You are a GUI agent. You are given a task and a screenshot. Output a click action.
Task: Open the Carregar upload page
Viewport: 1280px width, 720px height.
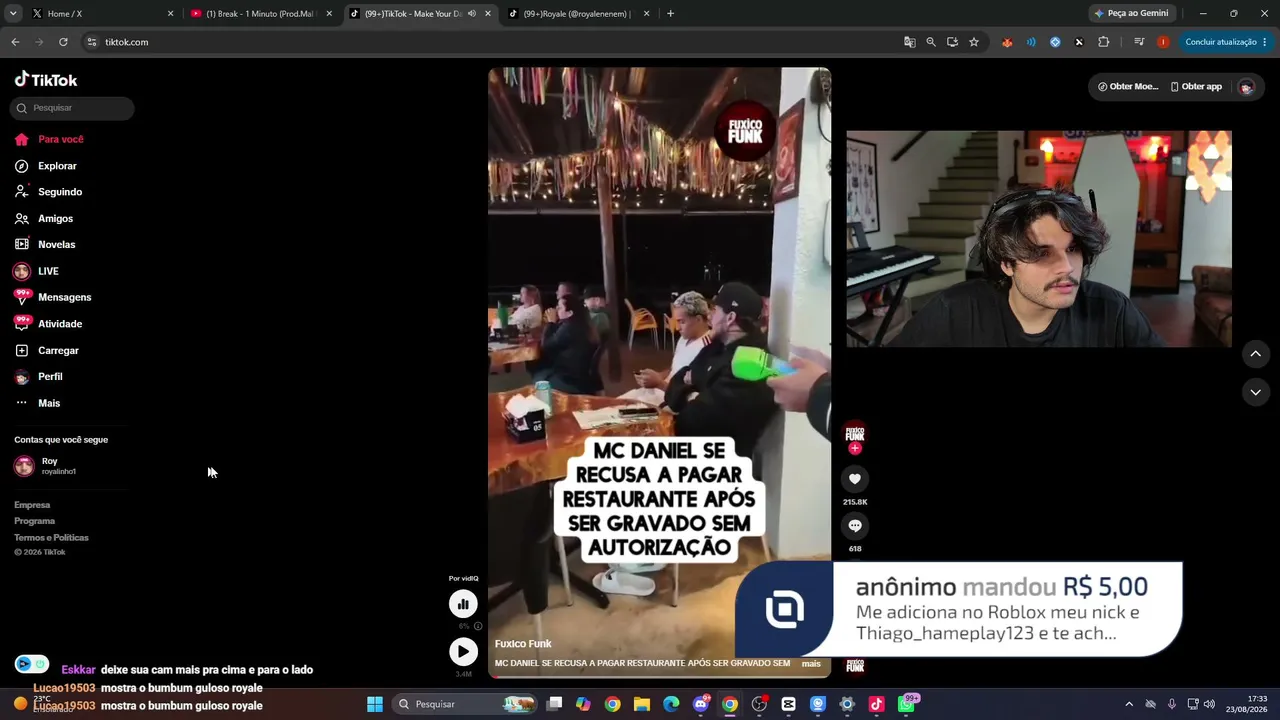(x=46, y=351)
